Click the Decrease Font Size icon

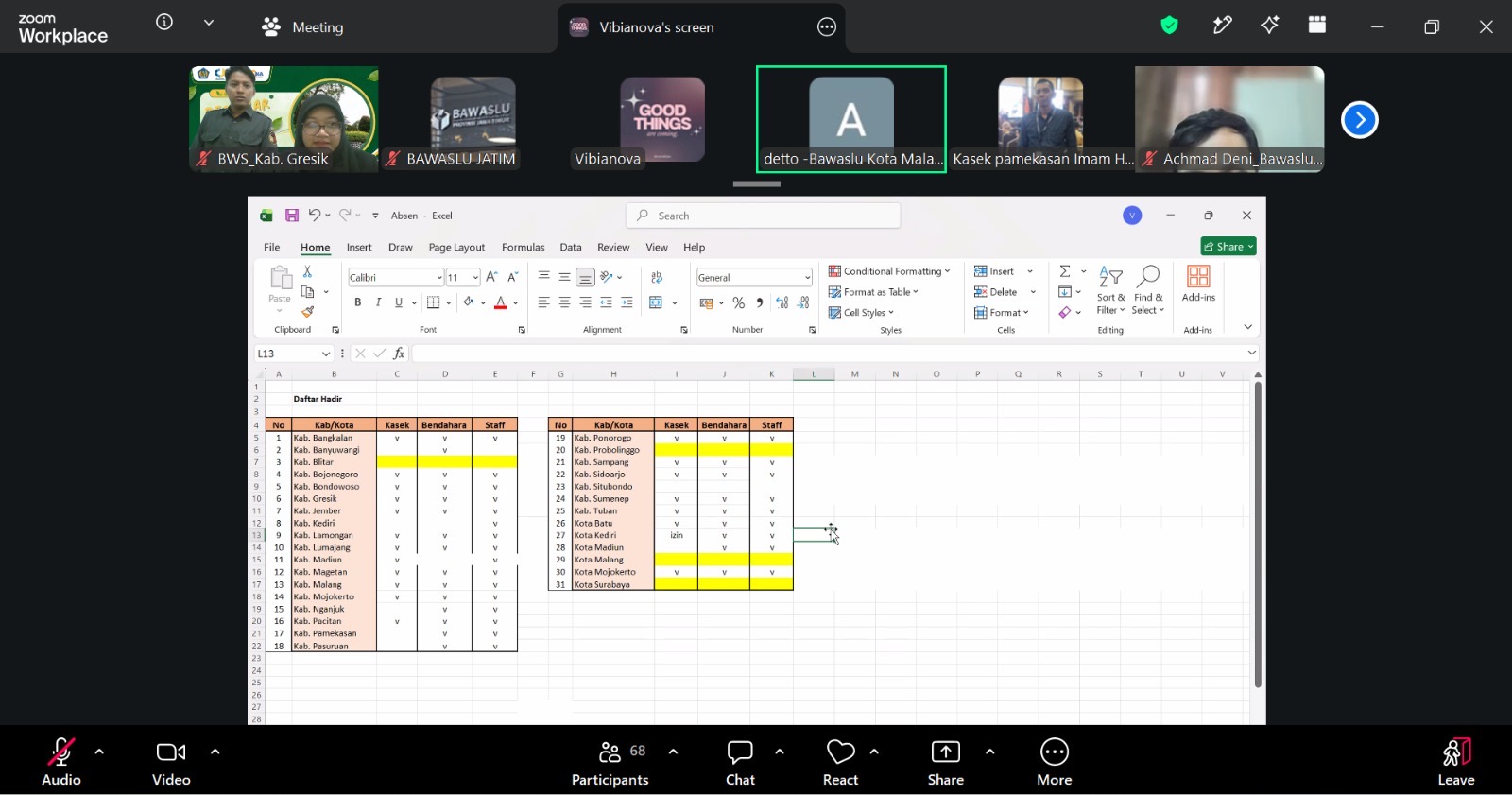point(513,277)
